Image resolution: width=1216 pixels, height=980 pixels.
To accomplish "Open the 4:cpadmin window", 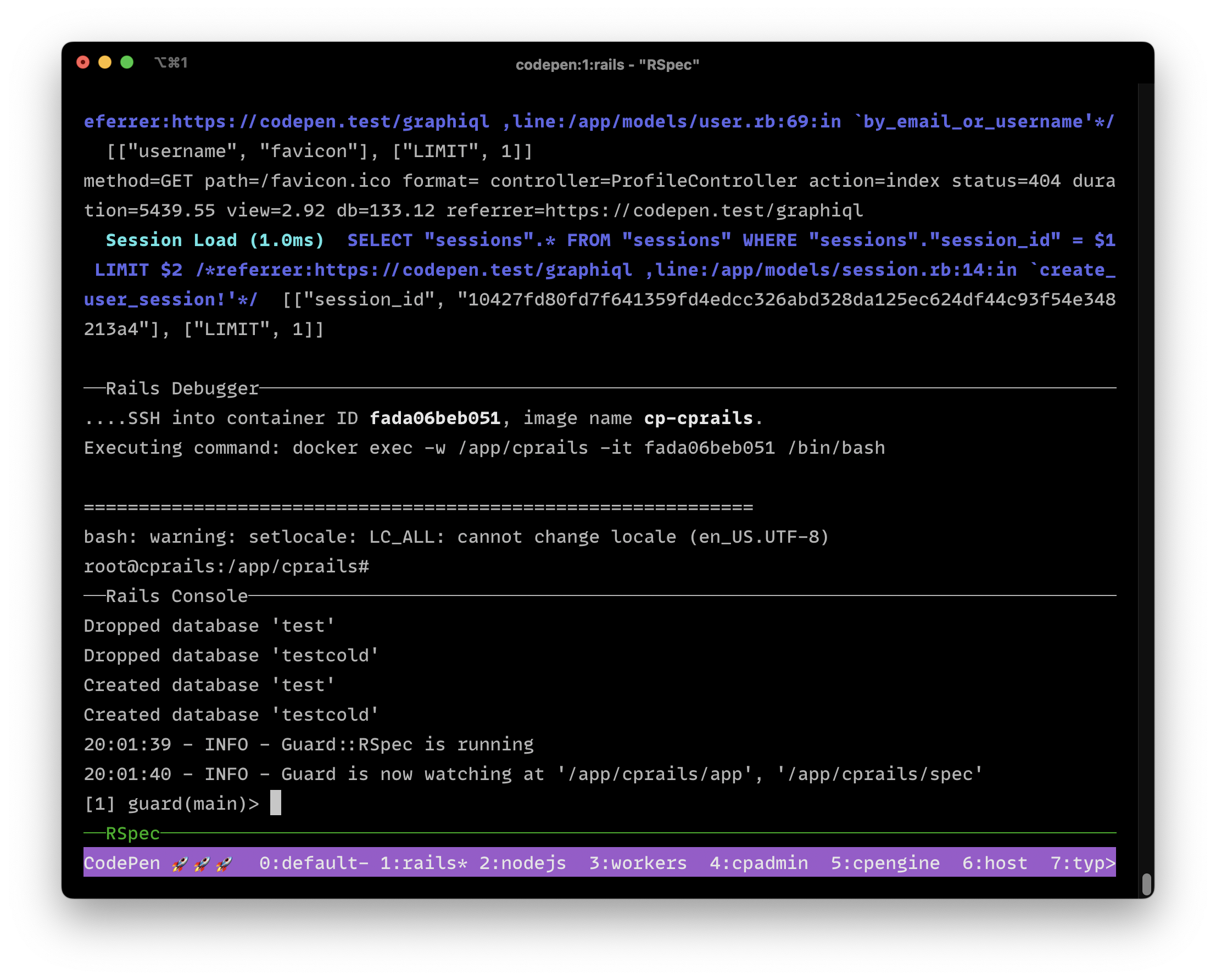I will click(x=758, y=862).
